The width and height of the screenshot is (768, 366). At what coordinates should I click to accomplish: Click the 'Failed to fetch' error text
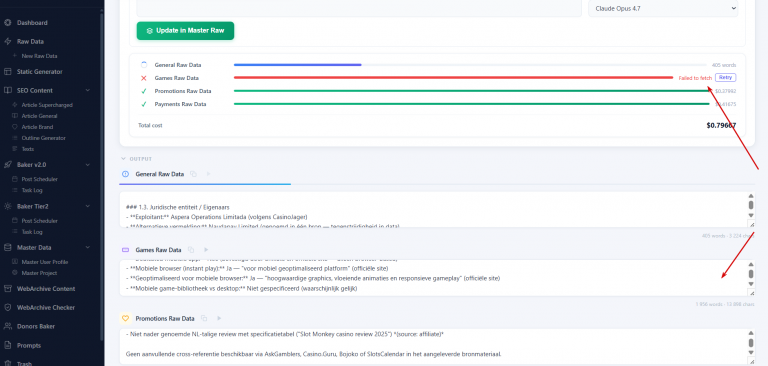[695, 78]
